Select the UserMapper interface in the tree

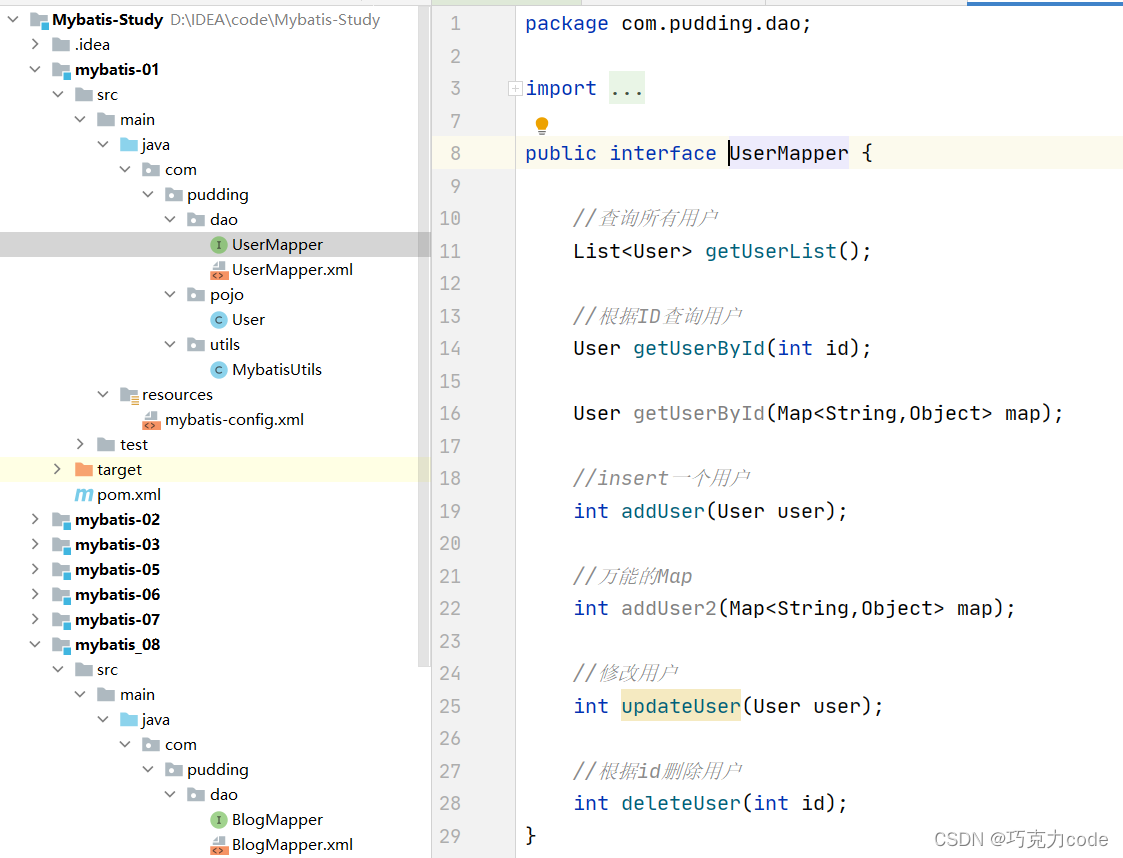point(277,245)
